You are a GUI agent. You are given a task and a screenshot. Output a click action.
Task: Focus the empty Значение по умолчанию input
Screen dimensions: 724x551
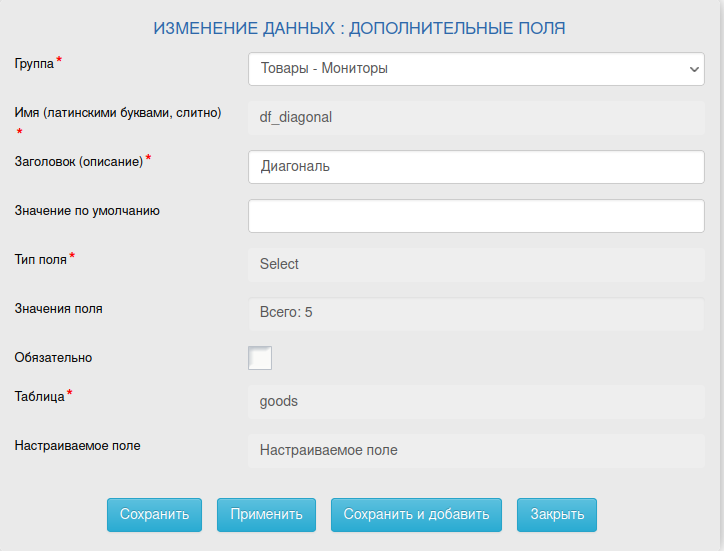click(x=476, y=216)
